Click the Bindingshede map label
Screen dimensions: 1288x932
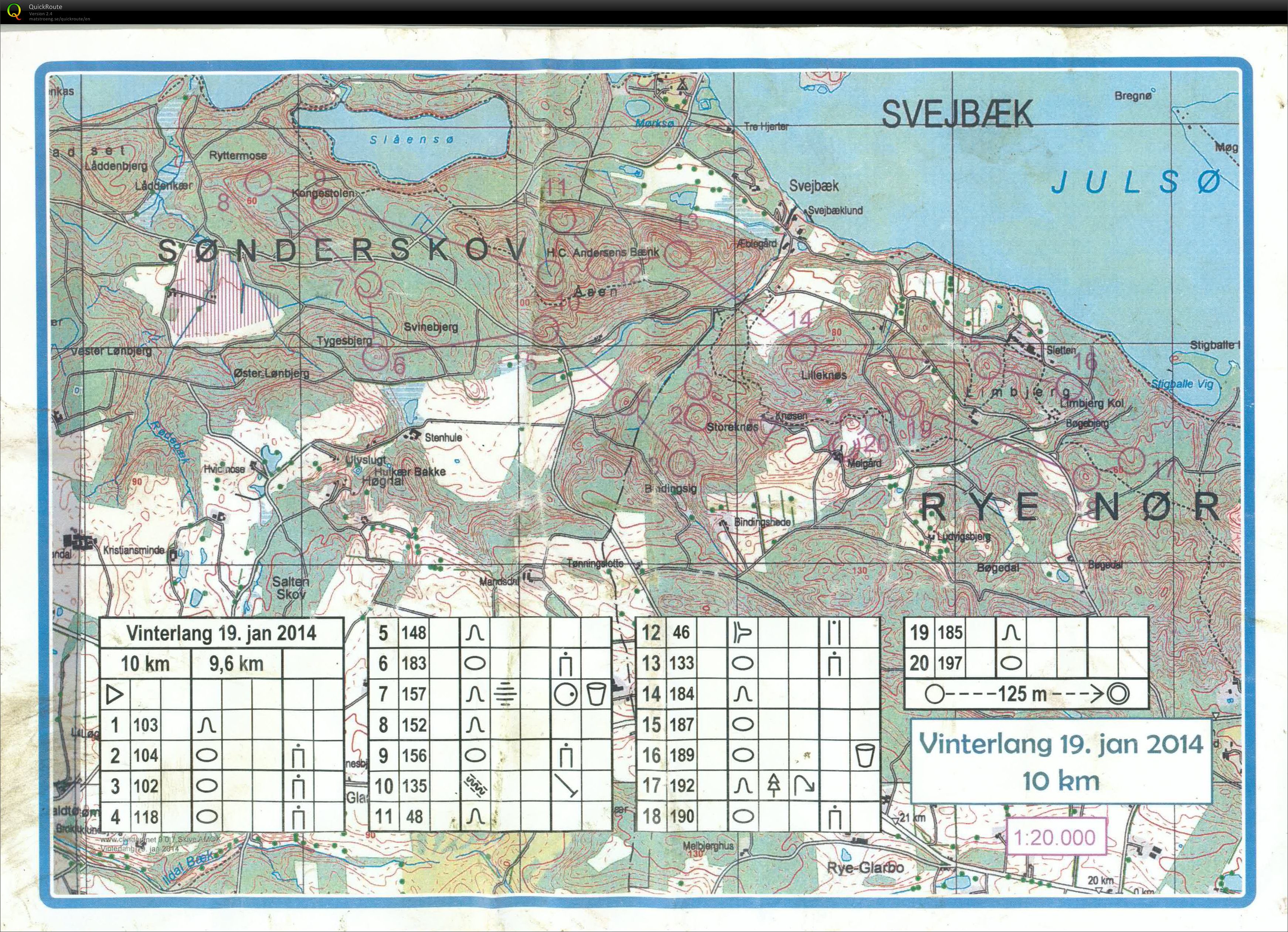(762, 522)
